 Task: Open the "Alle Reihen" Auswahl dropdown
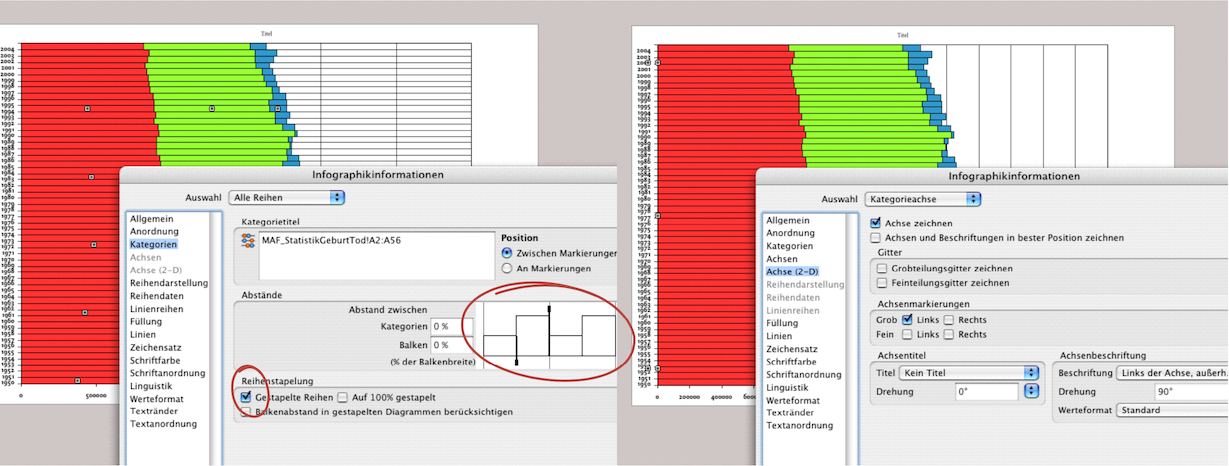click(287, 197)
